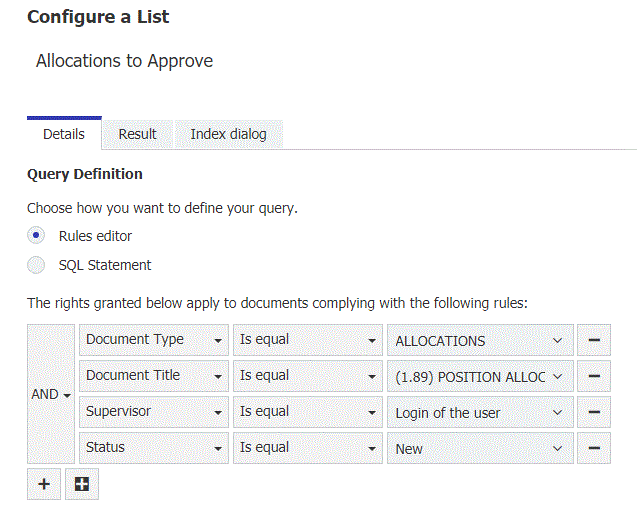
Task: Open the Supervisor row's Is equal operator
Action: click(x=307, y=412)
